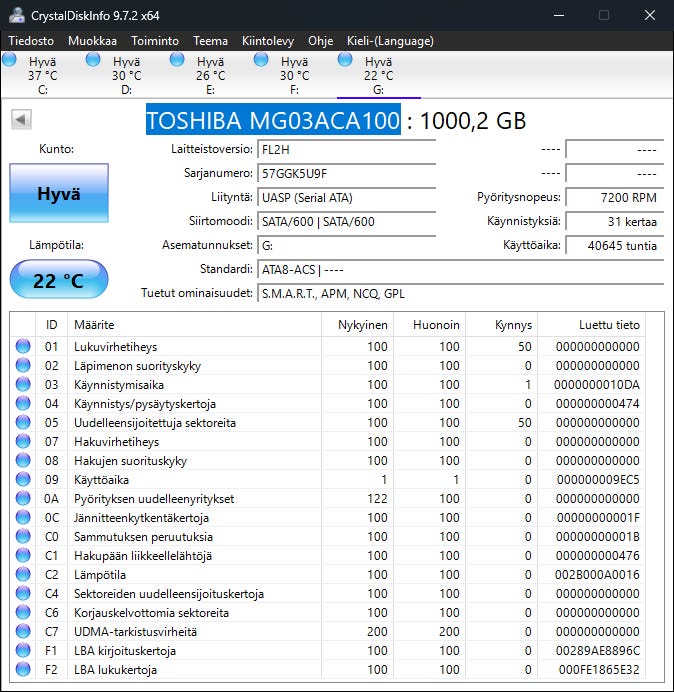This screenshot has height=692, width=674.
Task: Click the Määrite column header
Action: [x=94, y=325]
